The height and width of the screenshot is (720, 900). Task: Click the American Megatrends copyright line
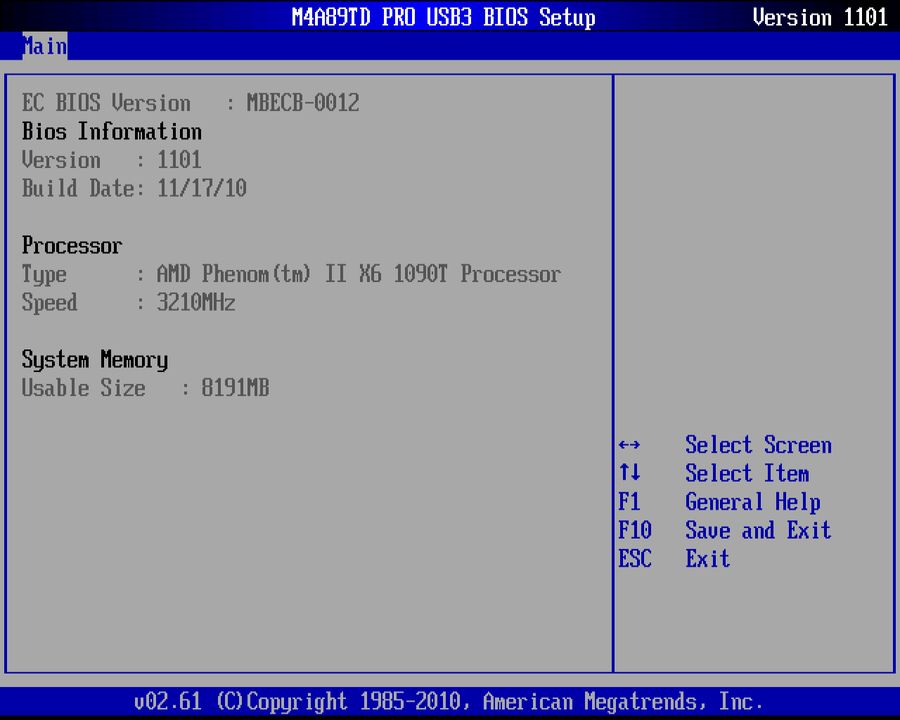click(449, 701)
